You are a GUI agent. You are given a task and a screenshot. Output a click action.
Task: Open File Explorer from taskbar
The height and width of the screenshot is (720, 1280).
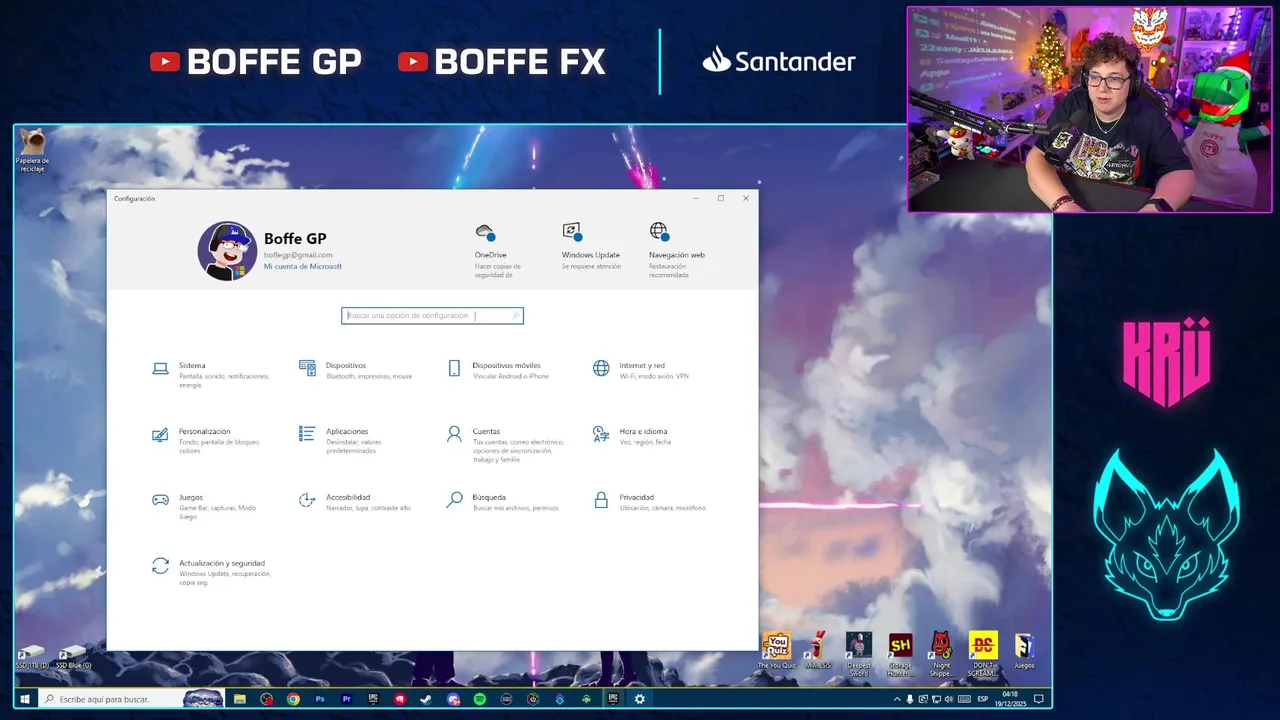240,699
